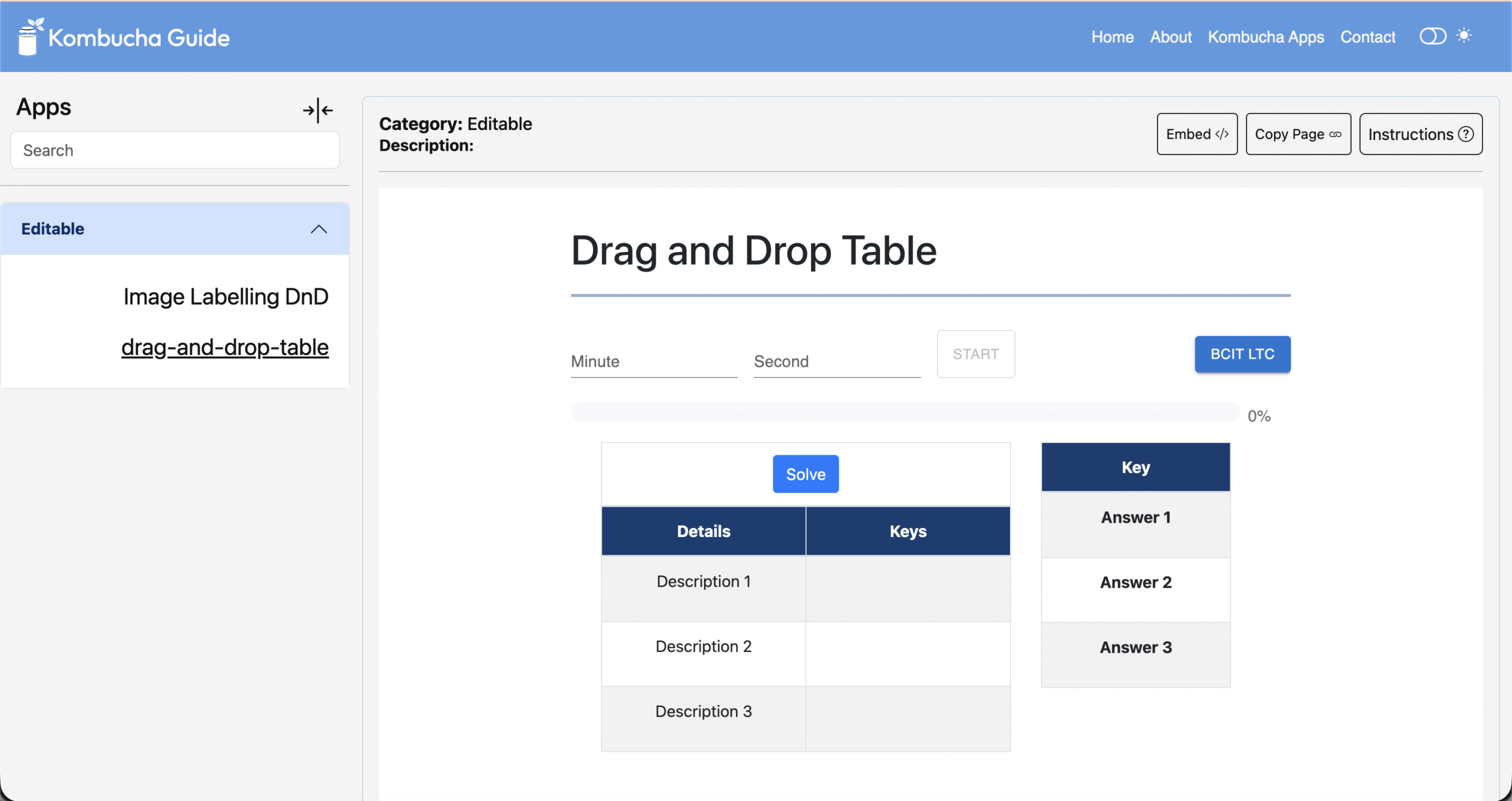
Task: Toggle the dark mode switch
Action: pos(1432,36)
